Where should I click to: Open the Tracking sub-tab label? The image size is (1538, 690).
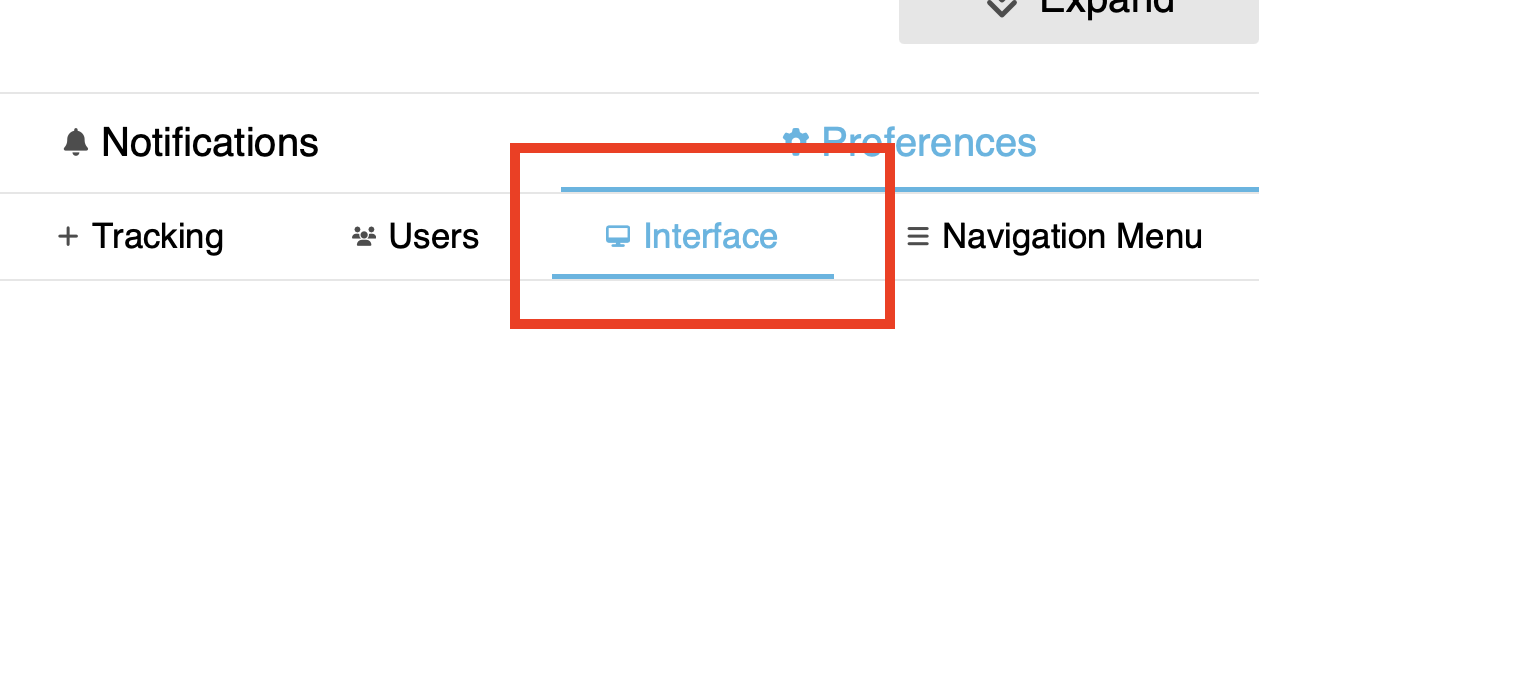click(157, 237)
